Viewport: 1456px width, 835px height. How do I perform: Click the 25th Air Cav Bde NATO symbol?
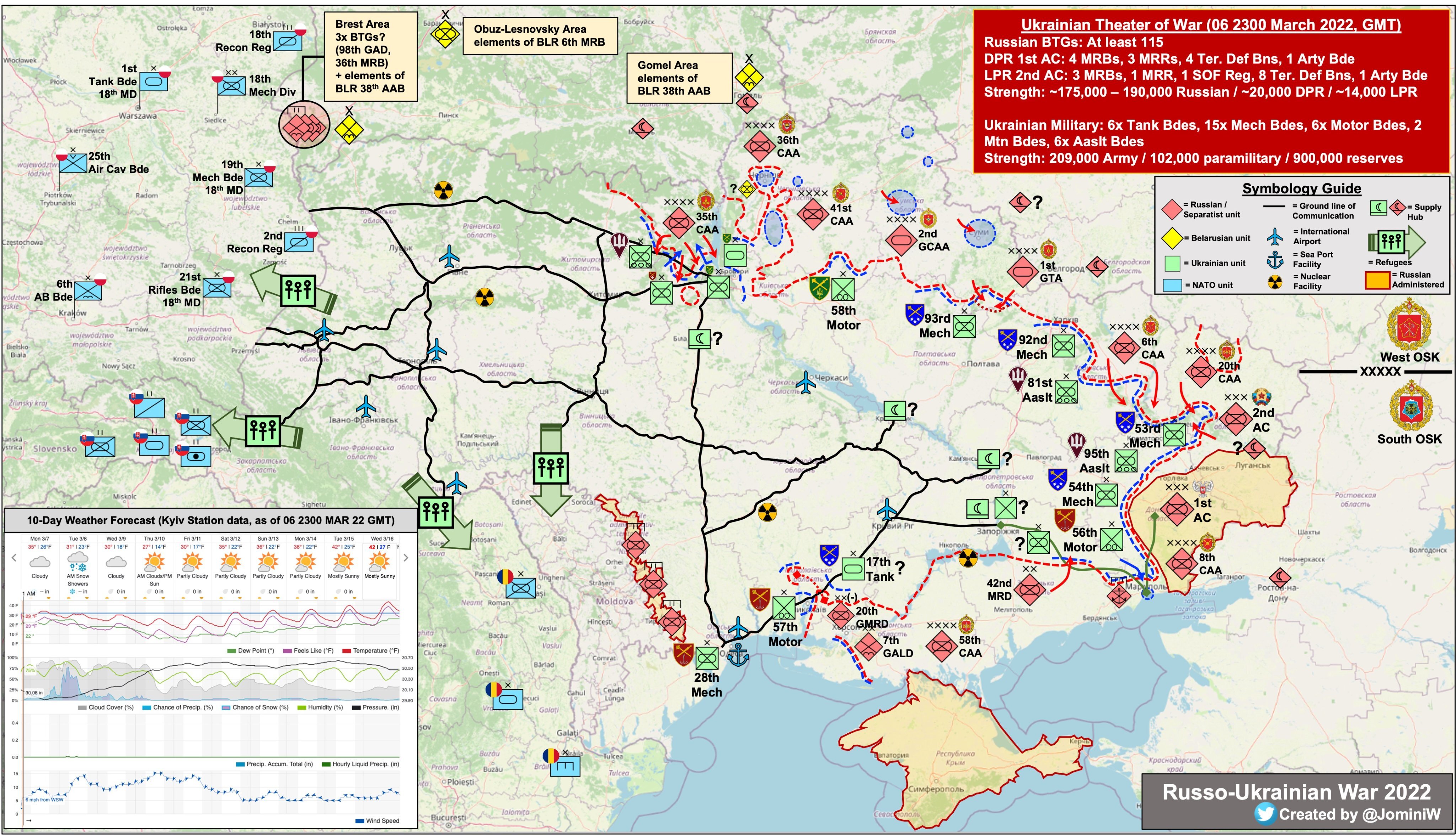(x=73, y=163)
